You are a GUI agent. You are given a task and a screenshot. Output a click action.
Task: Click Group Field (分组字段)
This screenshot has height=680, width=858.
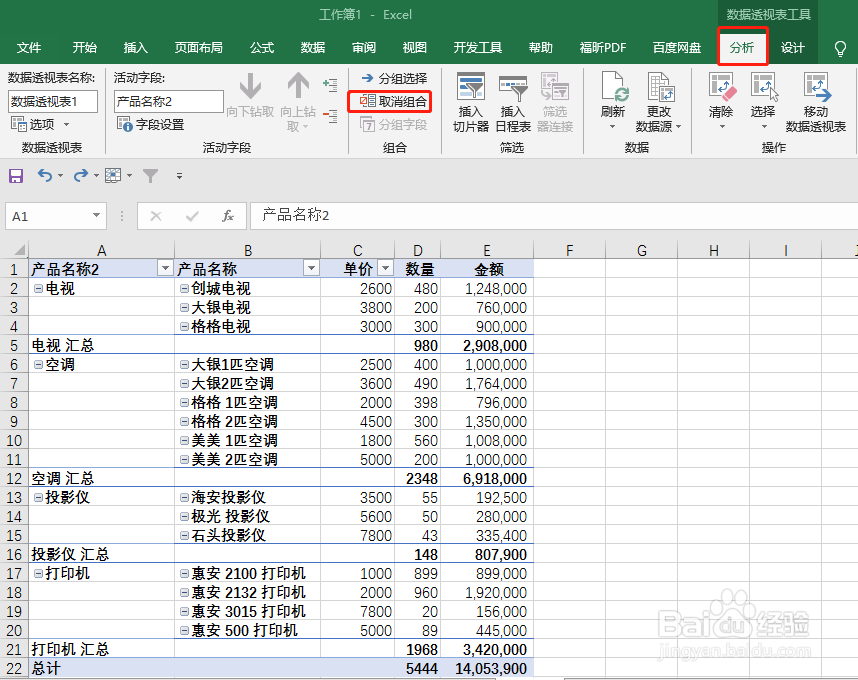click(393, 125)
